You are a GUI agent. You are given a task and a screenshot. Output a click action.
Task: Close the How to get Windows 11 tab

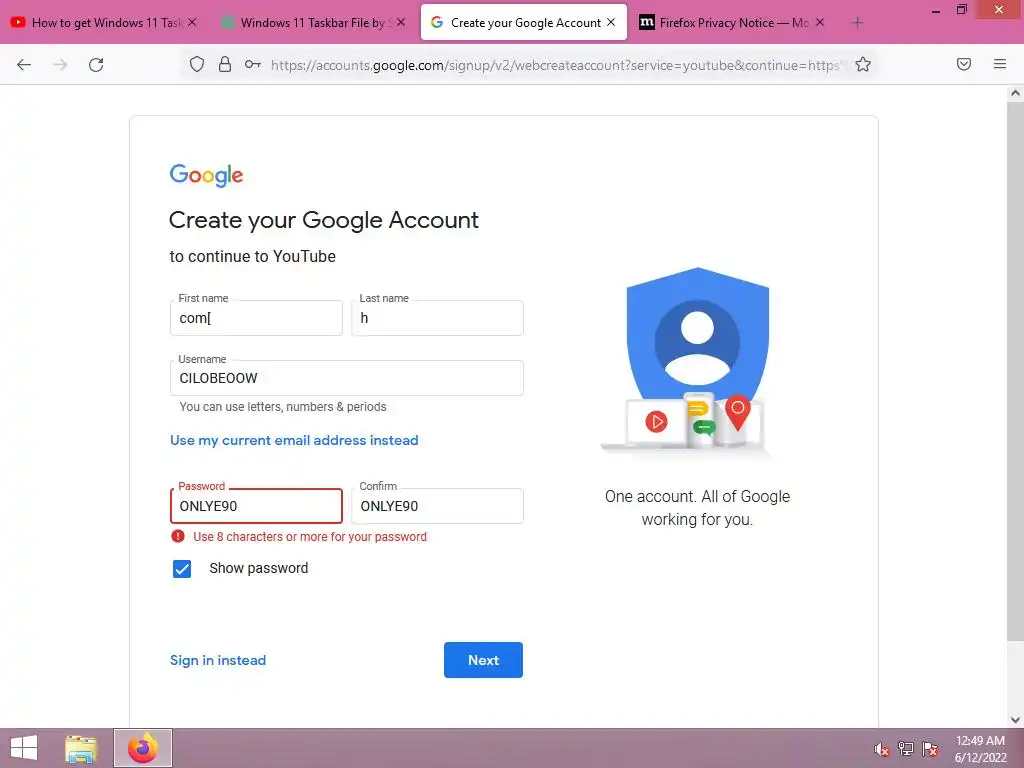click(x=192, y=22)
